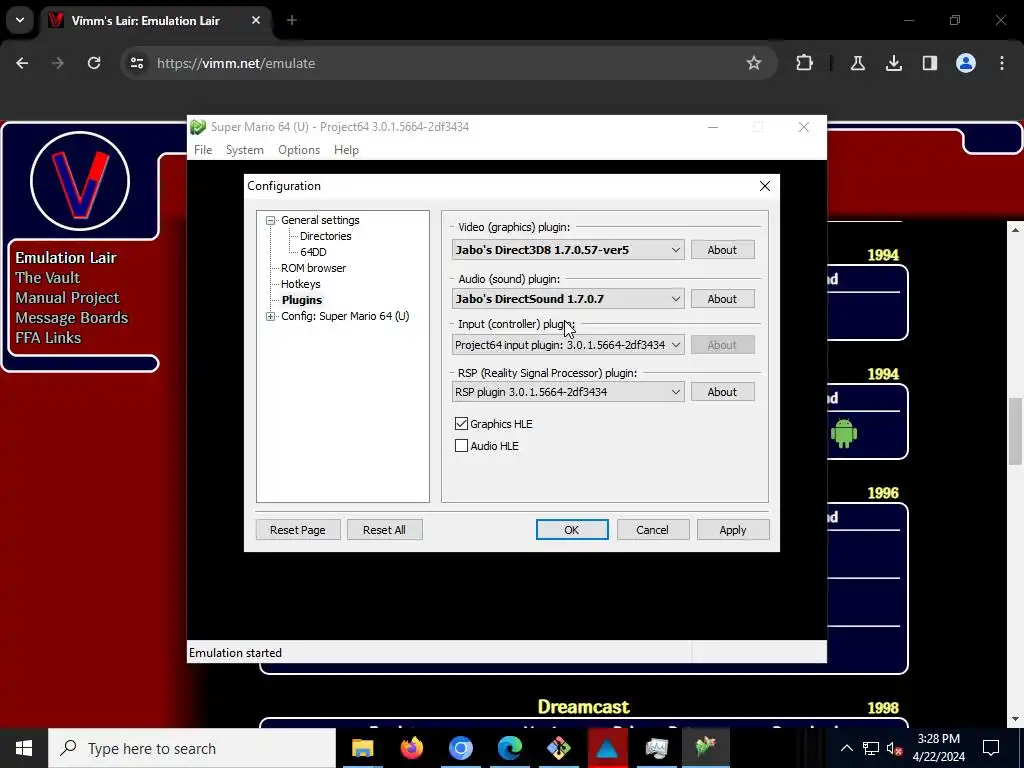This screenshot has height=768, width=1024.
Task: Open the System menu in Project64
Action: [245, 150]
